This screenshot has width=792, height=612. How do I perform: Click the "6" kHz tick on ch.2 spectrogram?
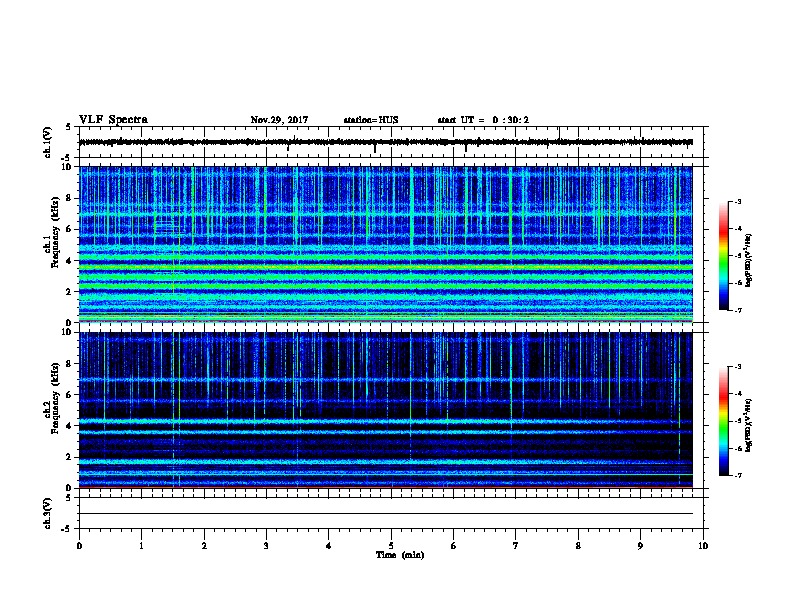pos(69,395)
